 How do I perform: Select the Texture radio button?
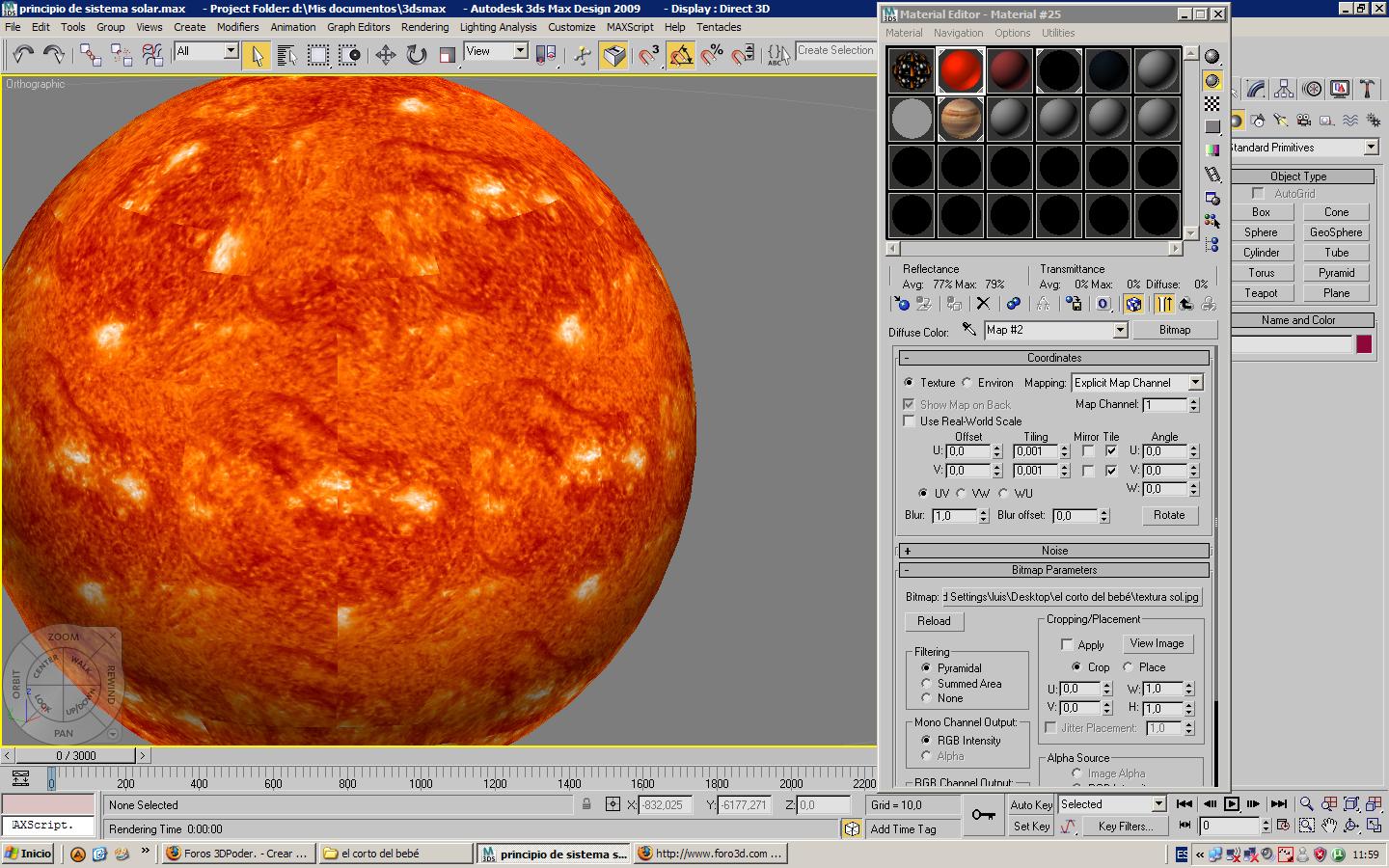(x=909, y=383)
